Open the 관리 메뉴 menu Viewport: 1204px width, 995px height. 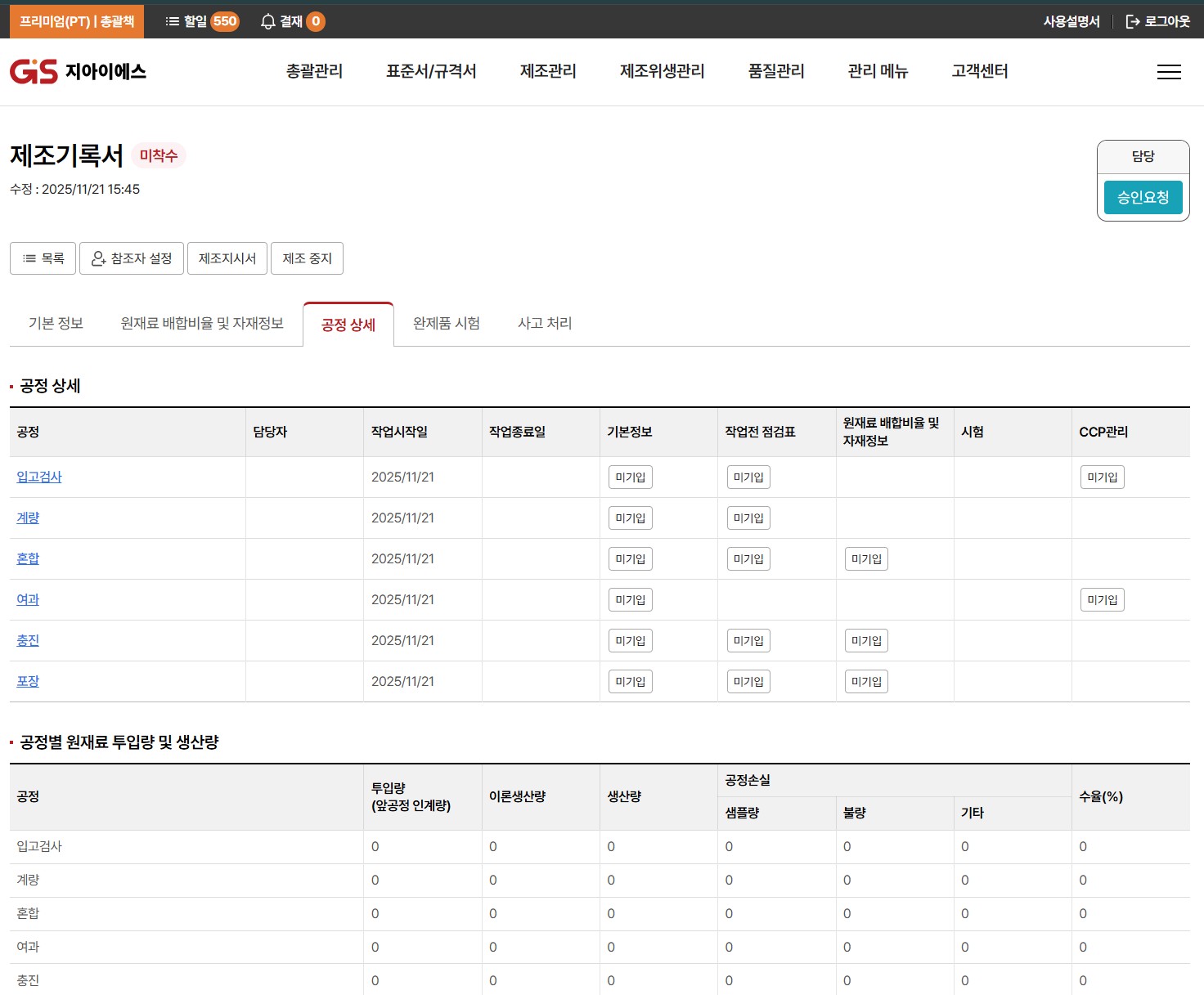(878, 71)
